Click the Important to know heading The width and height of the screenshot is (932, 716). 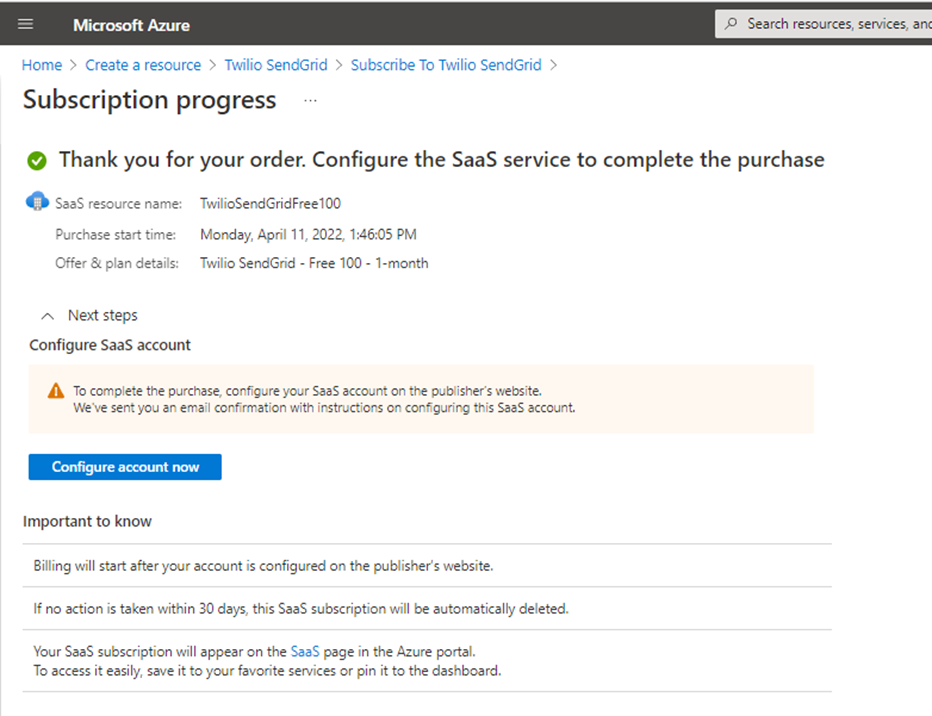click(x=87, y=521)
